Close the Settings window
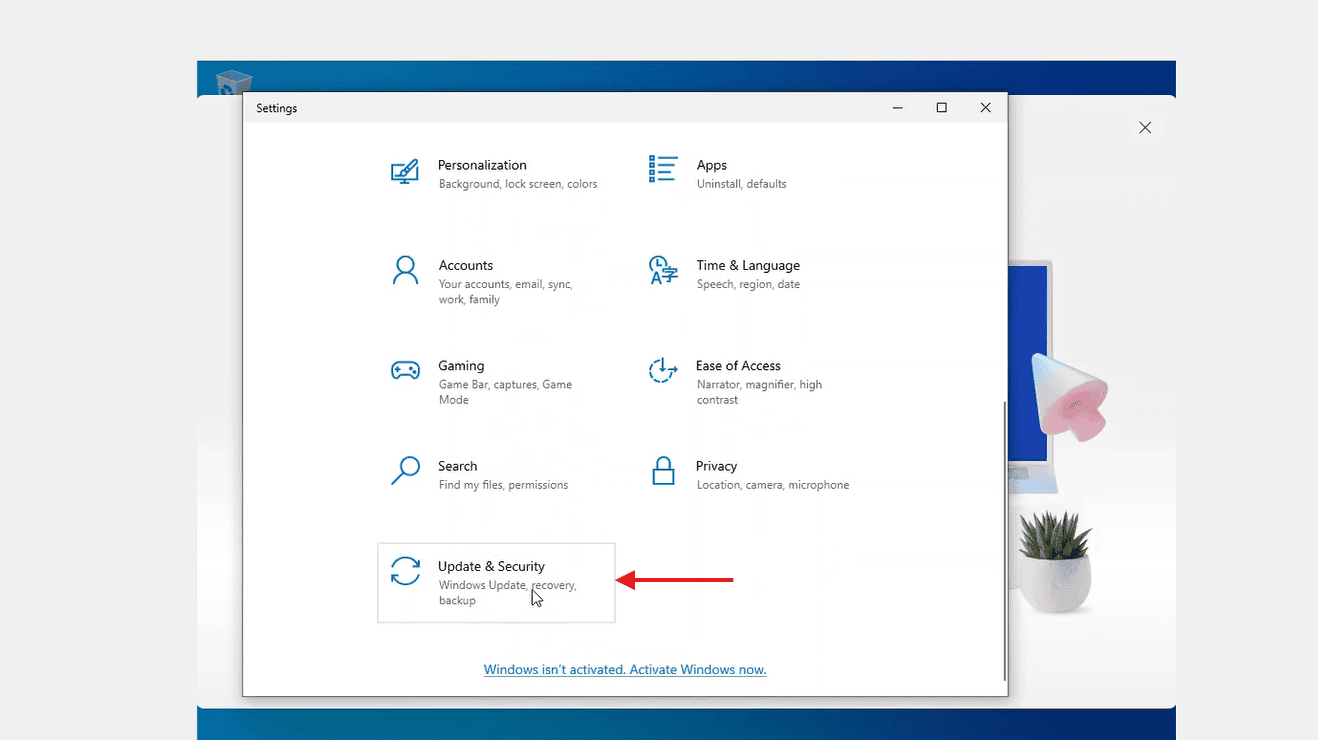 click(x=985, y=108)
